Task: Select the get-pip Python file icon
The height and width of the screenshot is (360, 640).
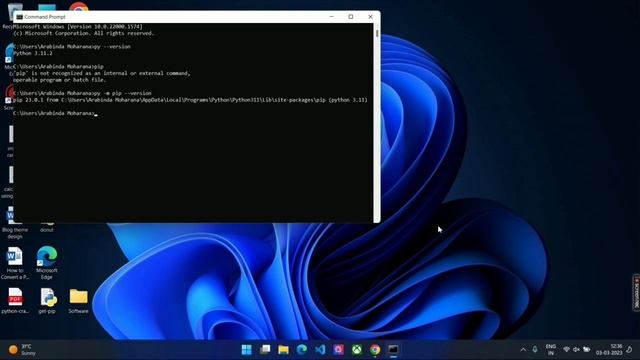Action: (47, 301)
